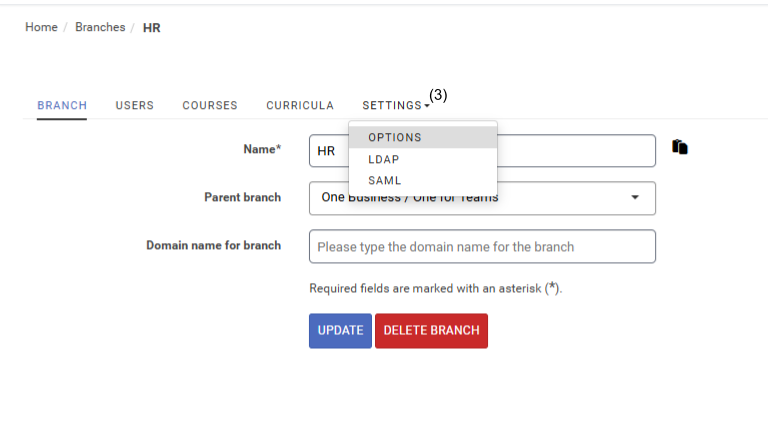Select the BRANCH tab
This screenshot has height=434, width=768.
pos(62,105)
